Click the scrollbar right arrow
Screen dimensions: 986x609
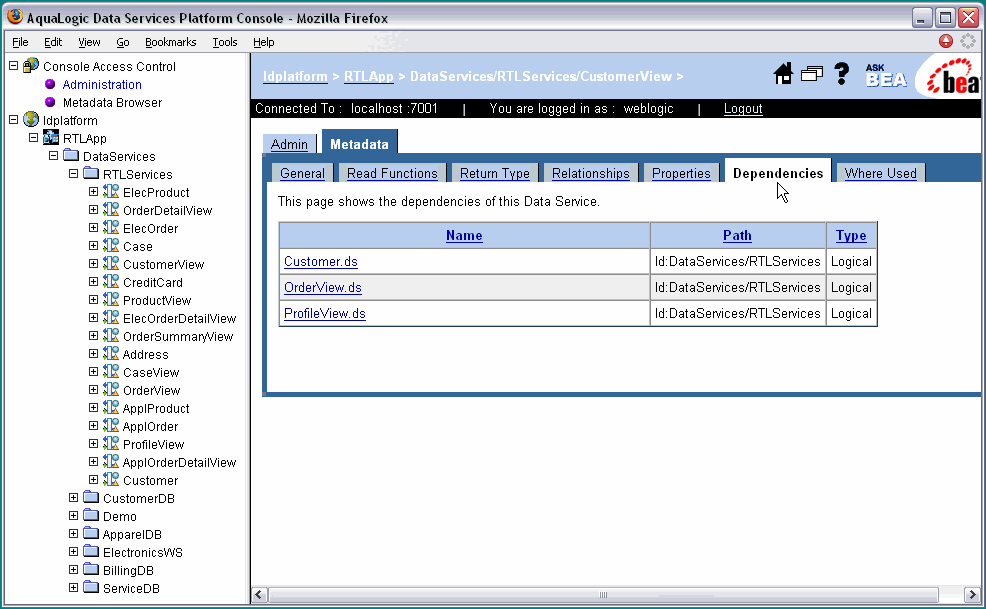click(x=972, y=595)
